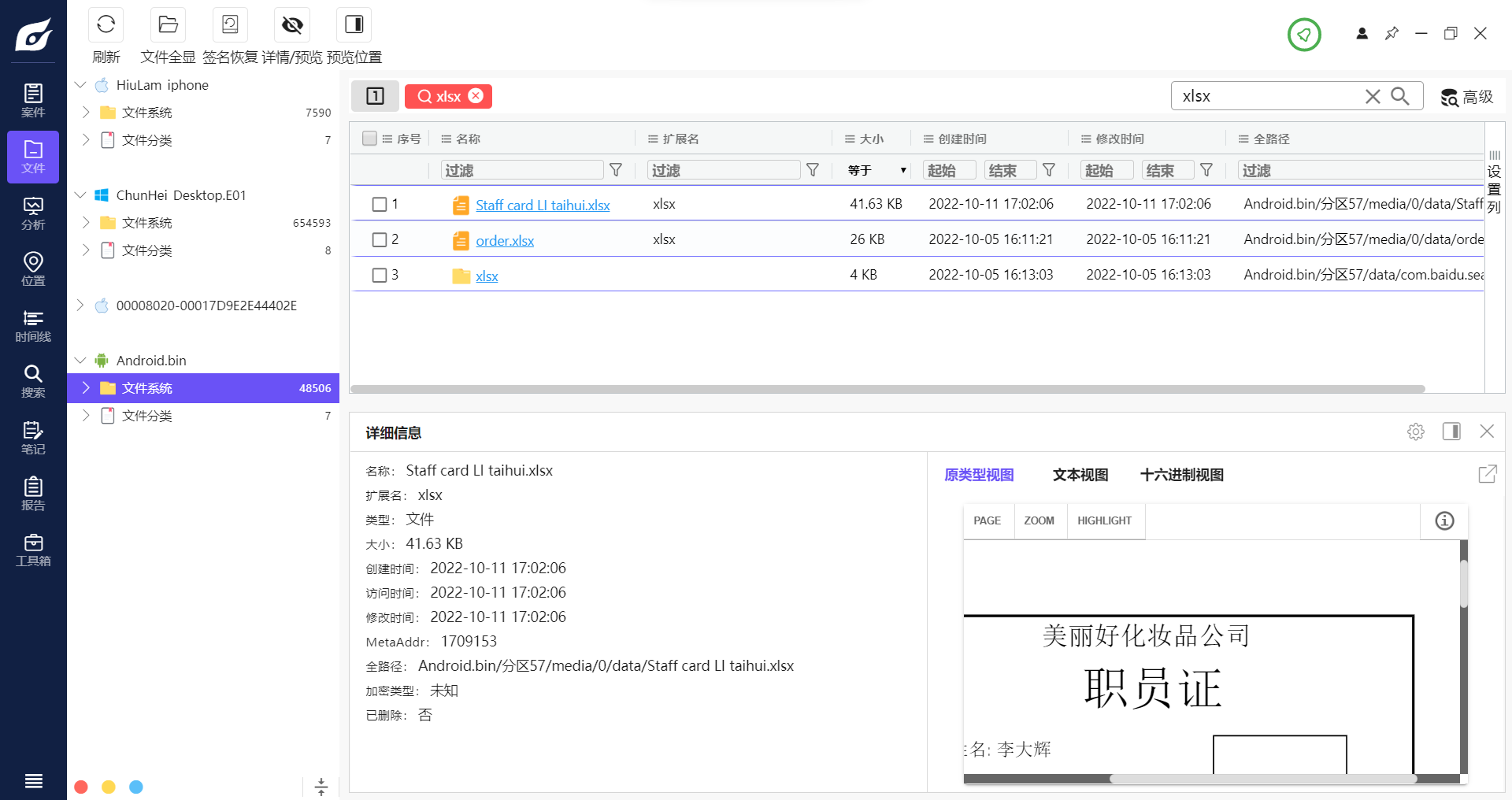Check the row 3 xlsx folder checkbox
The image size is (1512, 800).
[380, 275]
